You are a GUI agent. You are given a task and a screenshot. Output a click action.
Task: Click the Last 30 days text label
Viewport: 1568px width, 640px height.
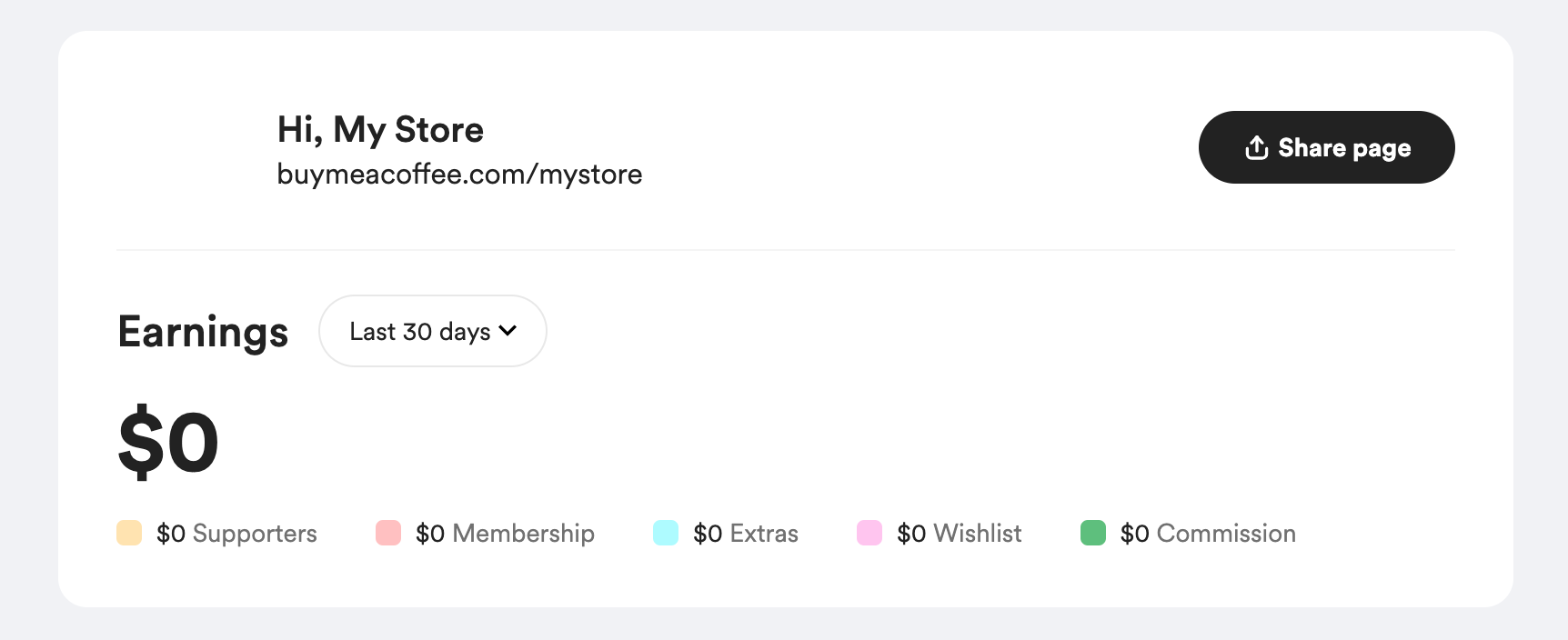point(419,332)
